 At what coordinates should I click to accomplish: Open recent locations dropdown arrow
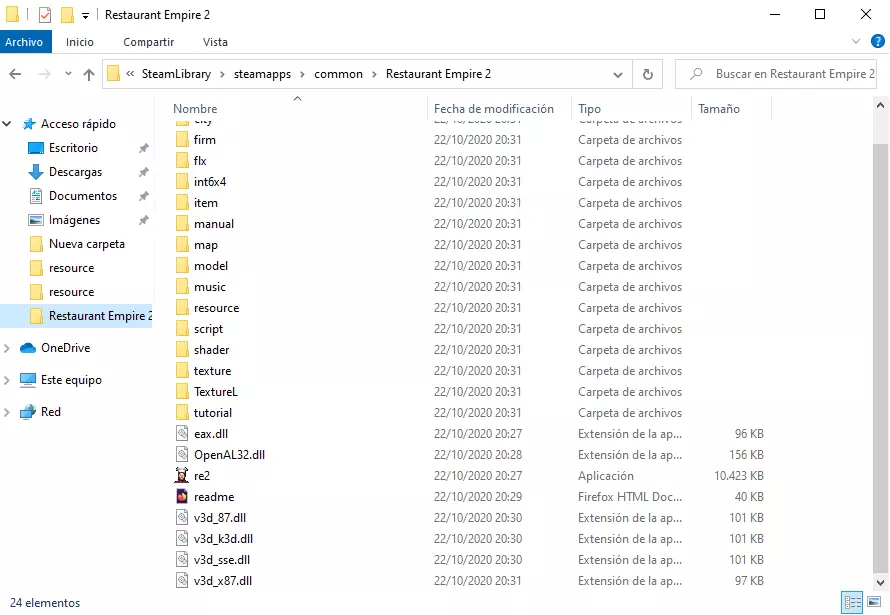(68, 73)
